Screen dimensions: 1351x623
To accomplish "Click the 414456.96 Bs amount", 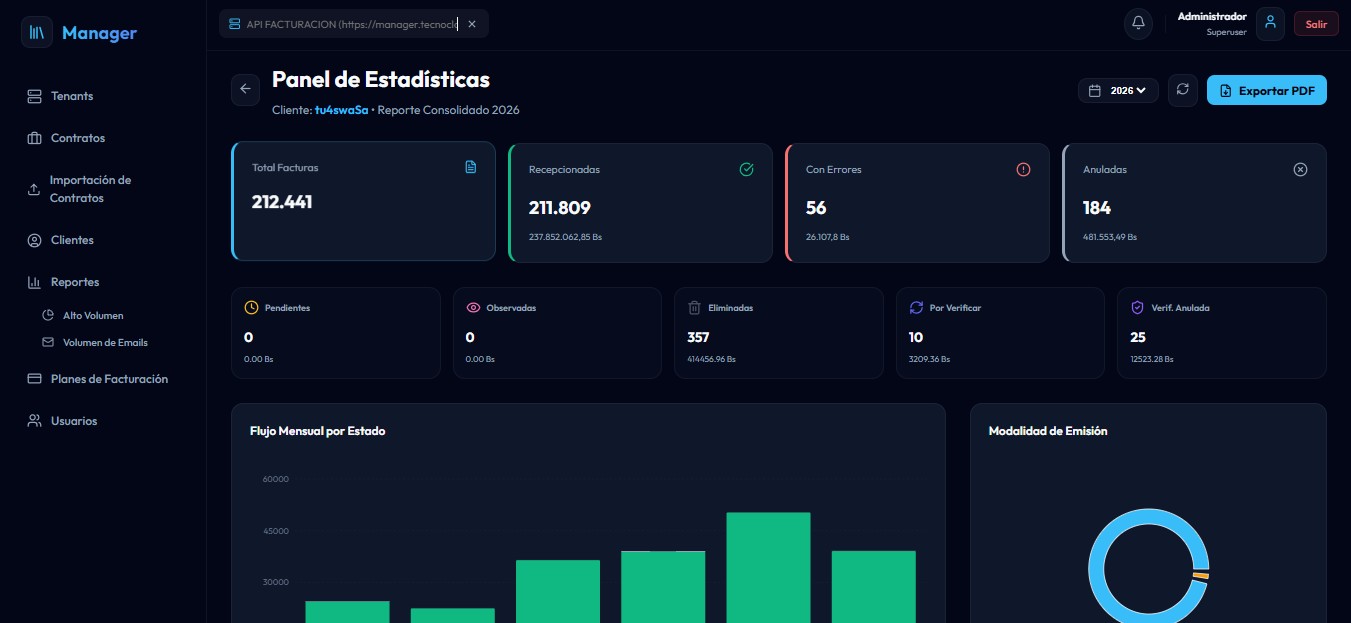I will (x=712, y=359).
